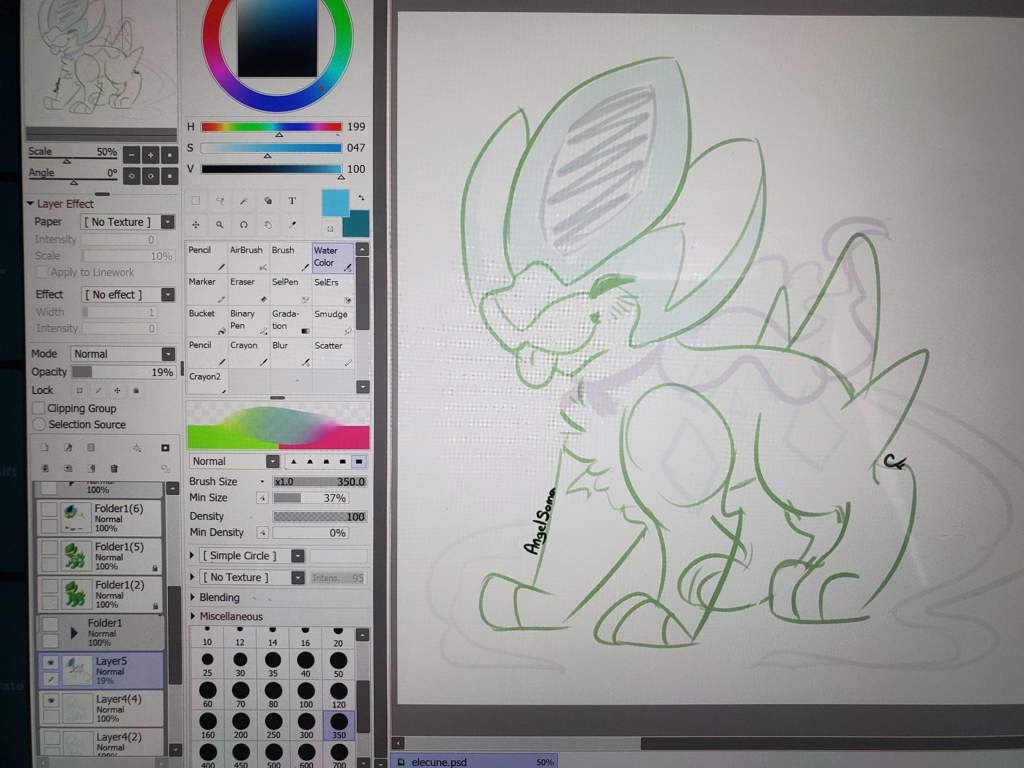Toggle the flat brush edge shape

[x=359, y=461]
